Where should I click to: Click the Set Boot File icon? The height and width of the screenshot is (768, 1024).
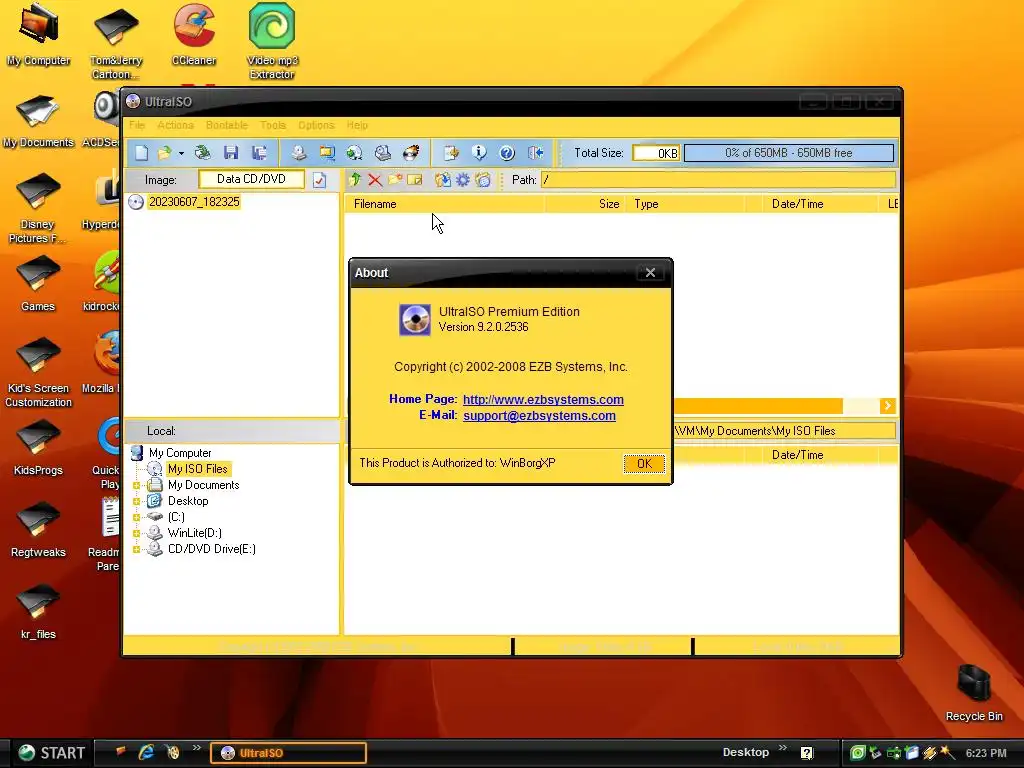click(x=483, y=180)
